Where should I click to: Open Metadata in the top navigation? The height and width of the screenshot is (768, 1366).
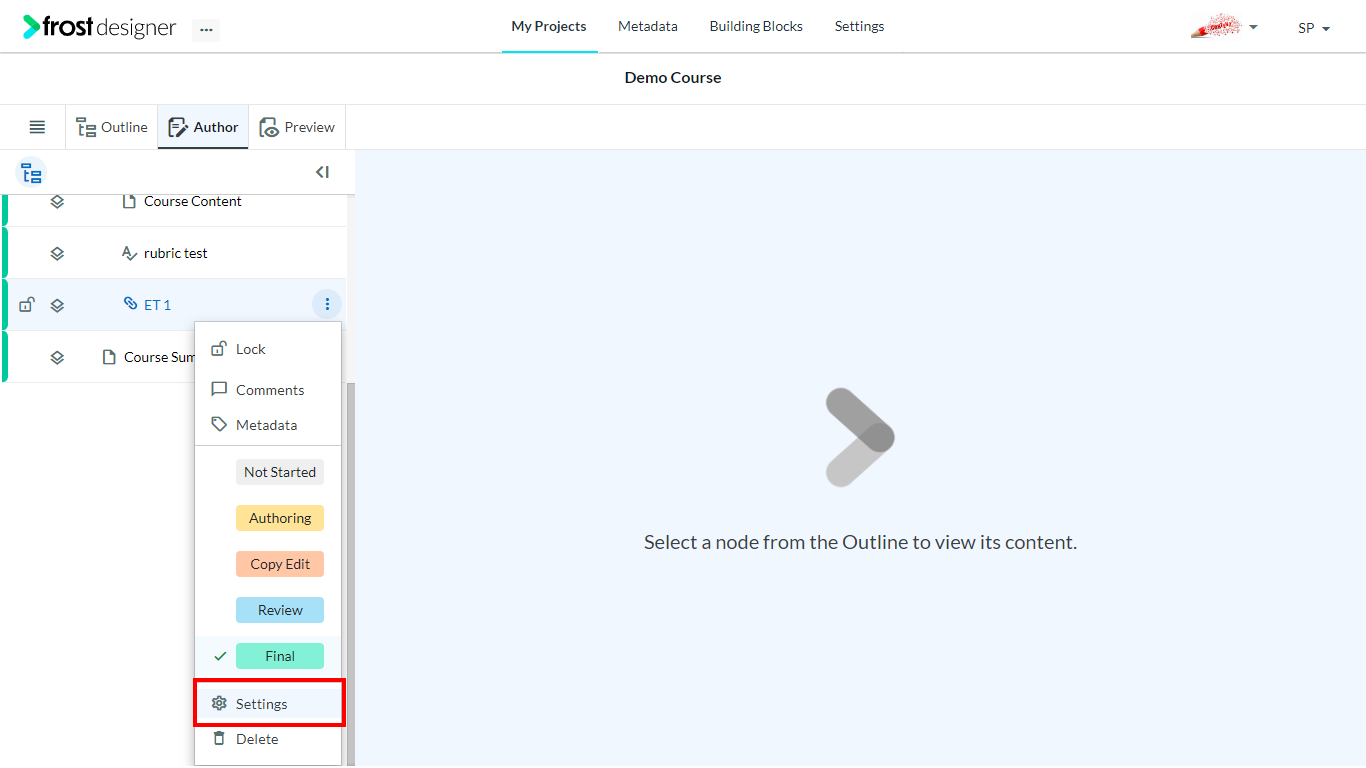[648, 26]
